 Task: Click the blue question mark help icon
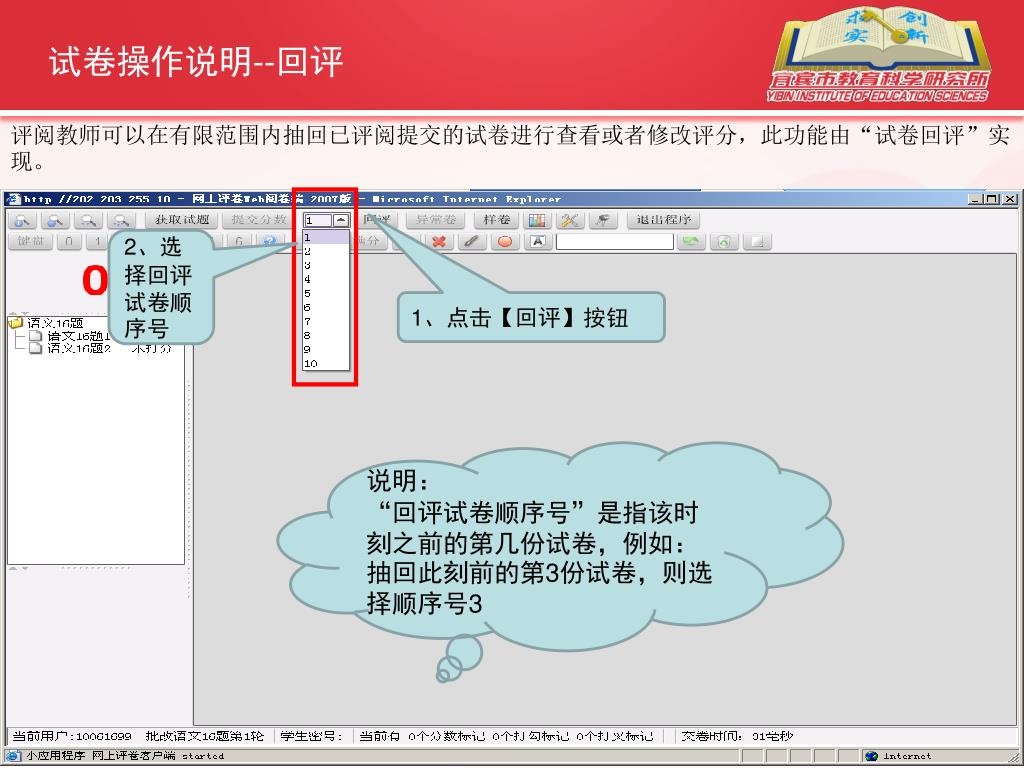(x=269, y=242)
